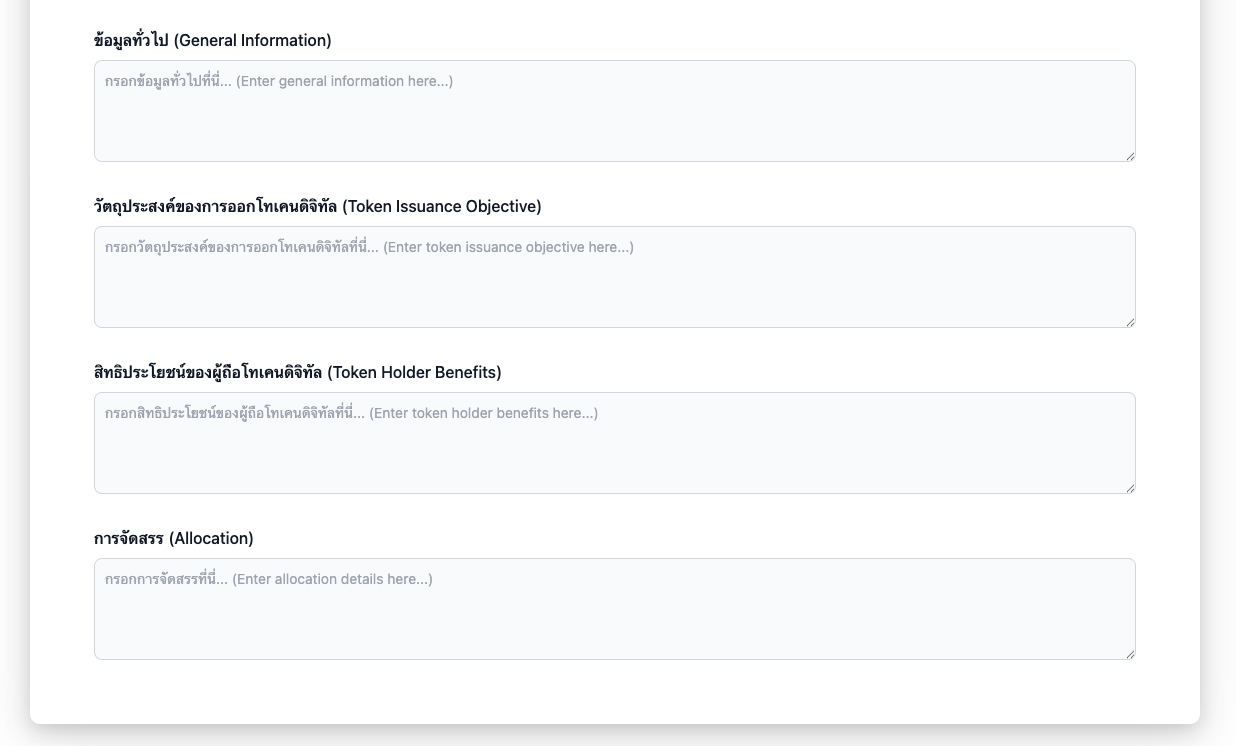
Task: Click empty white card area below Allocation box
Action: [x=614, y=692]
